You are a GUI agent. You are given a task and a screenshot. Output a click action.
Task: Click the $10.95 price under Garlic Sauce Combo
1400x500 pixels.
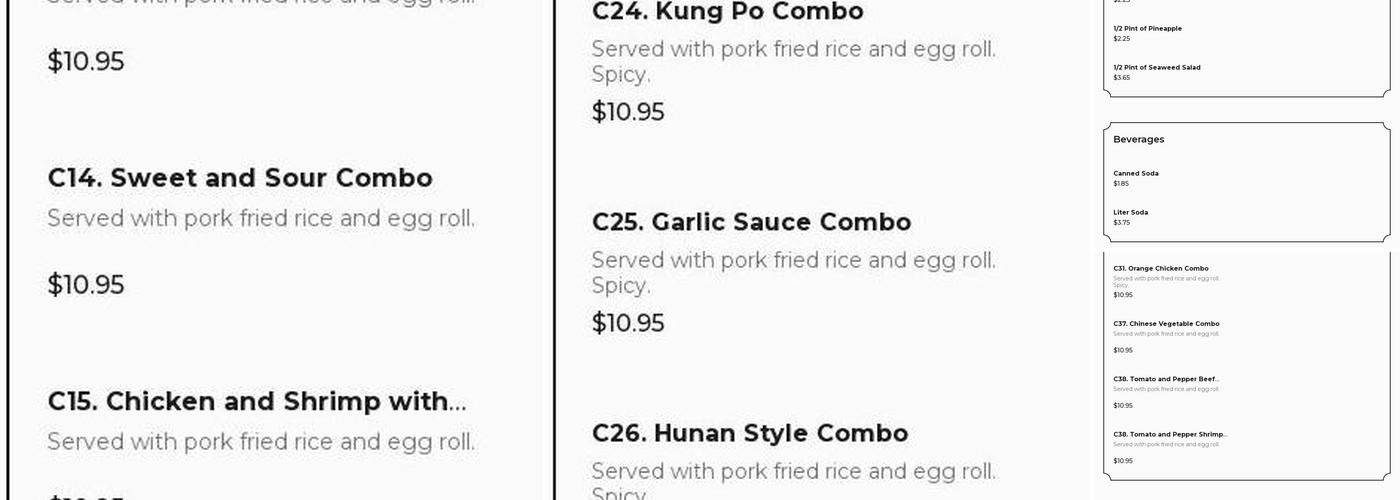tap(628, 323)
